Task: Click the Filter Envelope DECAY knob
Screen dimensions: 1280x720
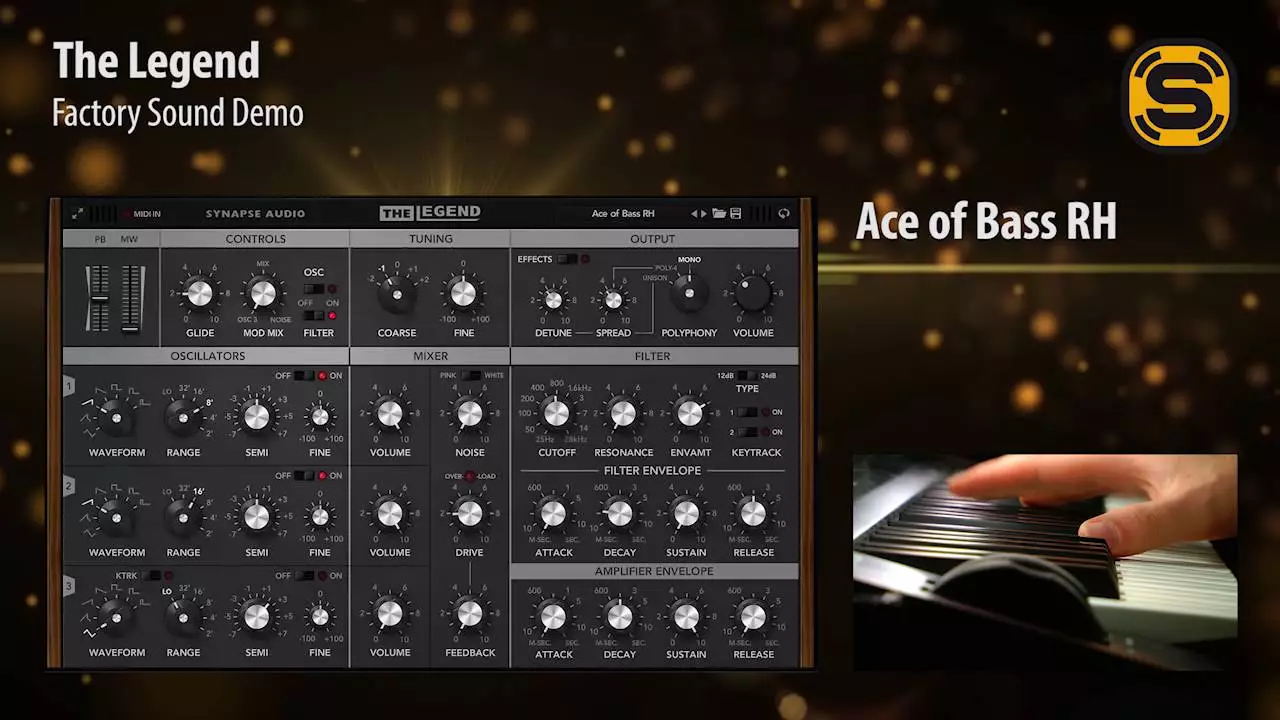Action: point(620,514)
